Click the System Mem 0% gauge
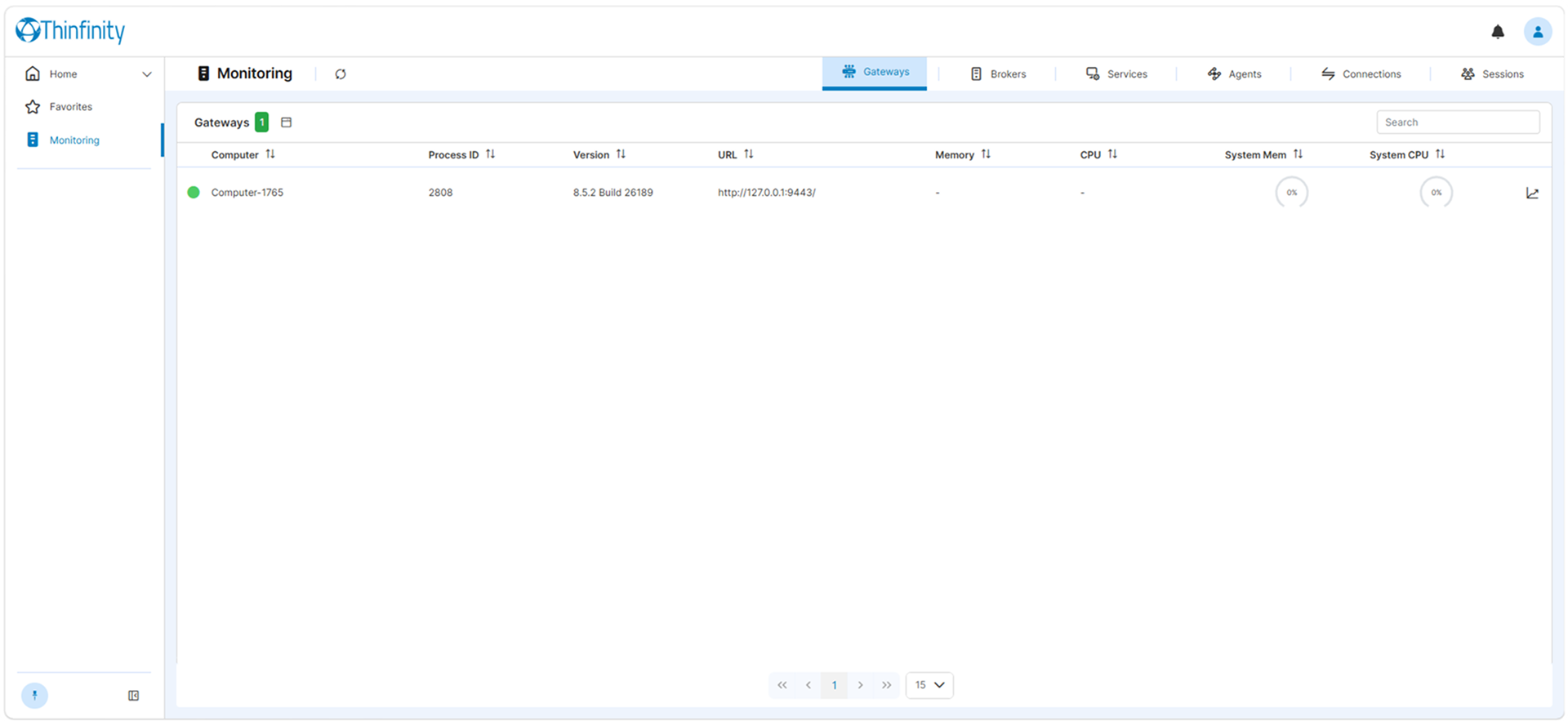Viewport: 1568px width, 721px height. pyautogui.click(x=1292, y=193)
